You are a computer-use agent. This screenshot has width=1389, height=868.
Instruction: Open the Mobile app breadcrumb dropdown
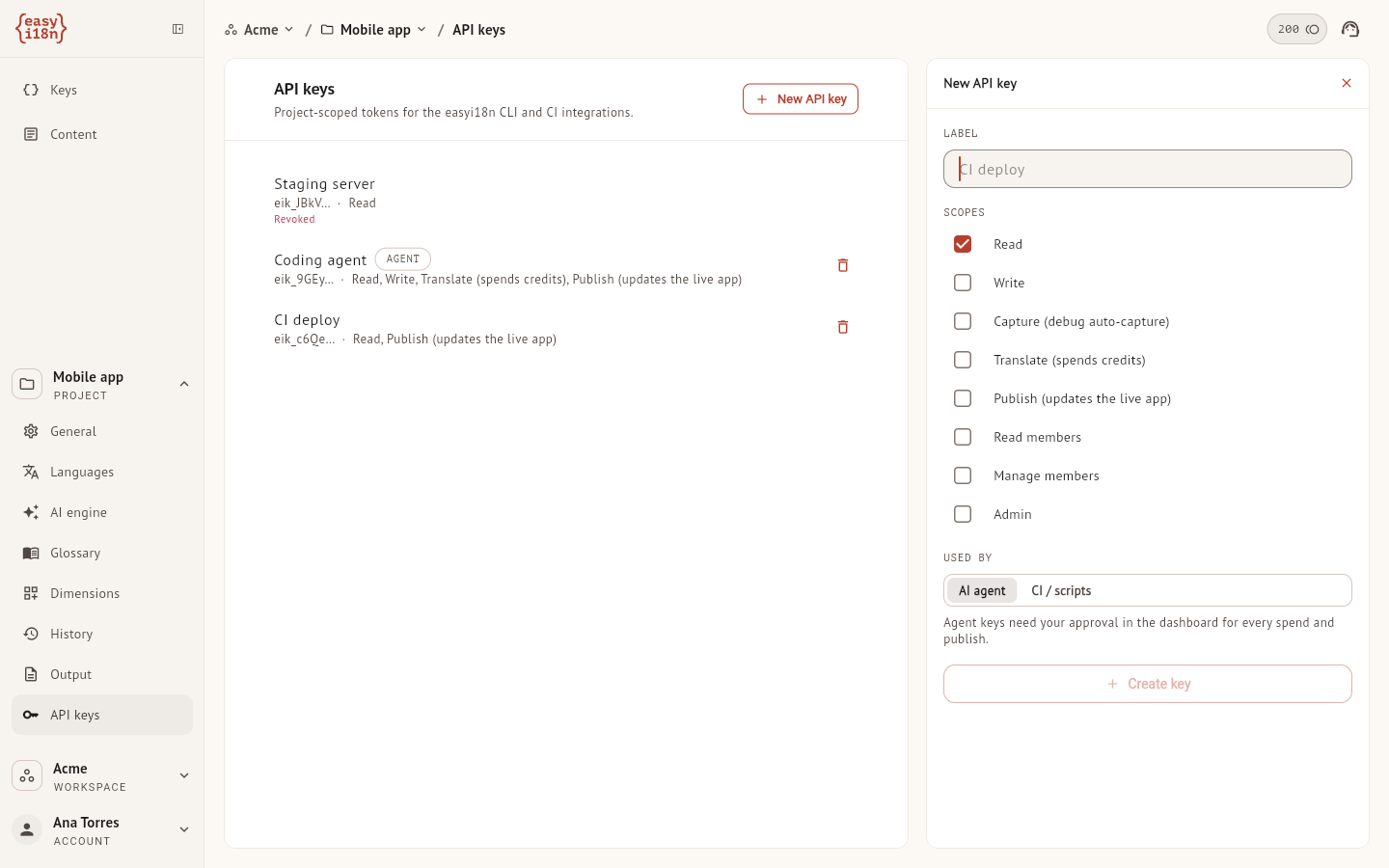coord(374,30)
